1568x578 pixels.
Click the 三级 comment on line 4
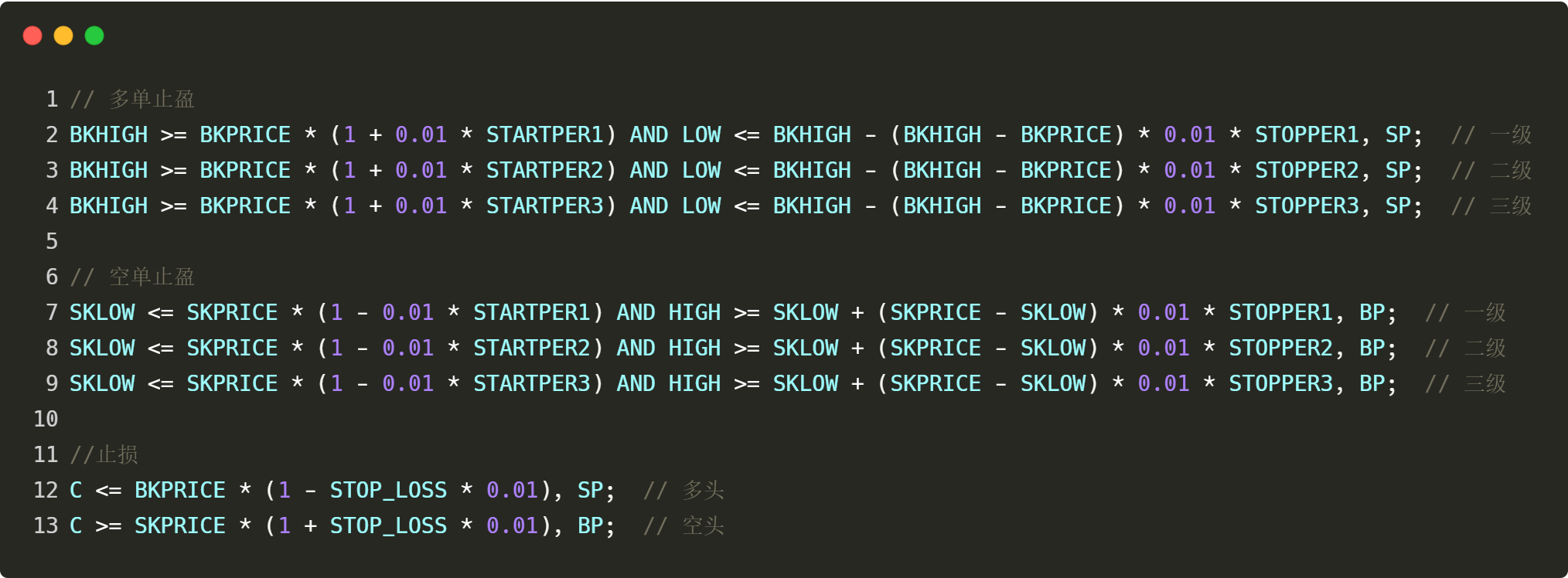[1511, 206]
